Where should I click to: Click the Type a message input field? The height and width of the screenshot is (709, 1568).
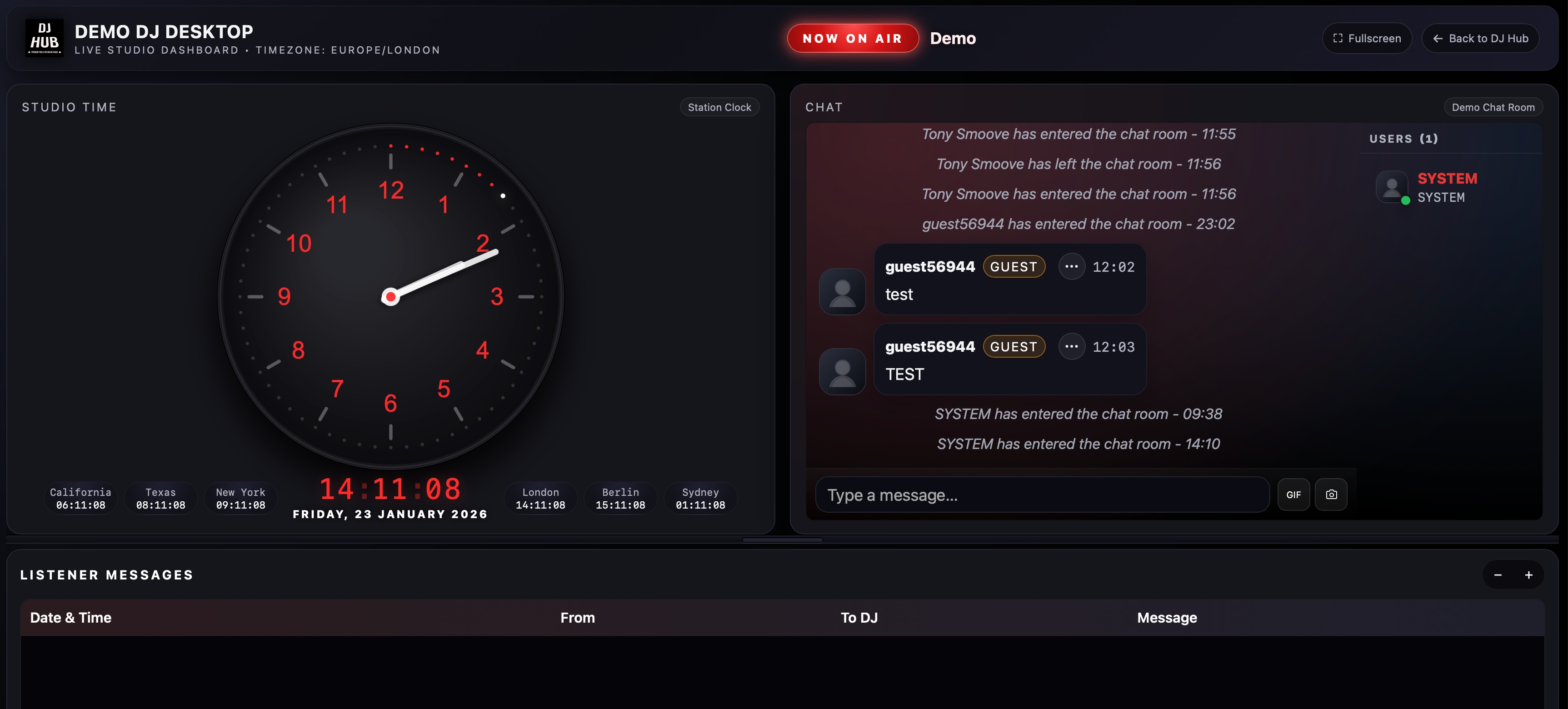[1042, 495]
